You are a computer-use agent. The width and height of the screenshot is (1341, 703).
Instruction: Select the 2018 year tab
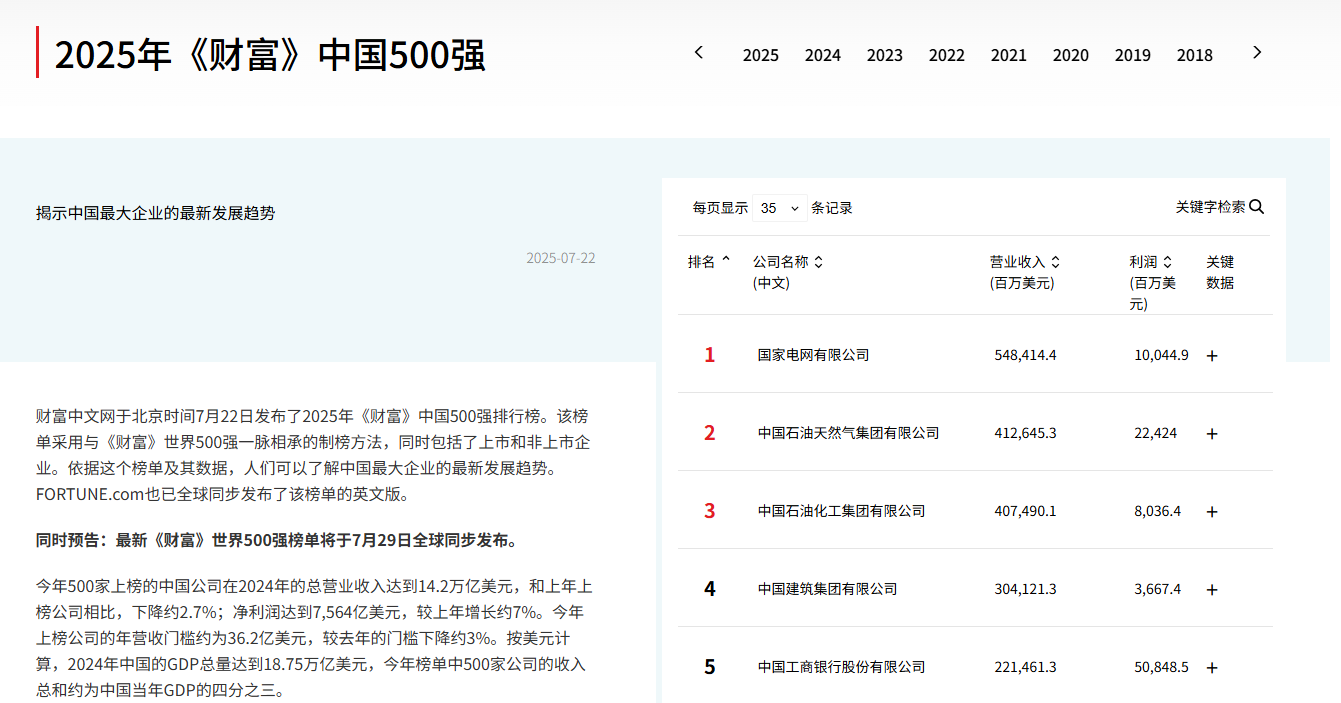click(1195, 55)
